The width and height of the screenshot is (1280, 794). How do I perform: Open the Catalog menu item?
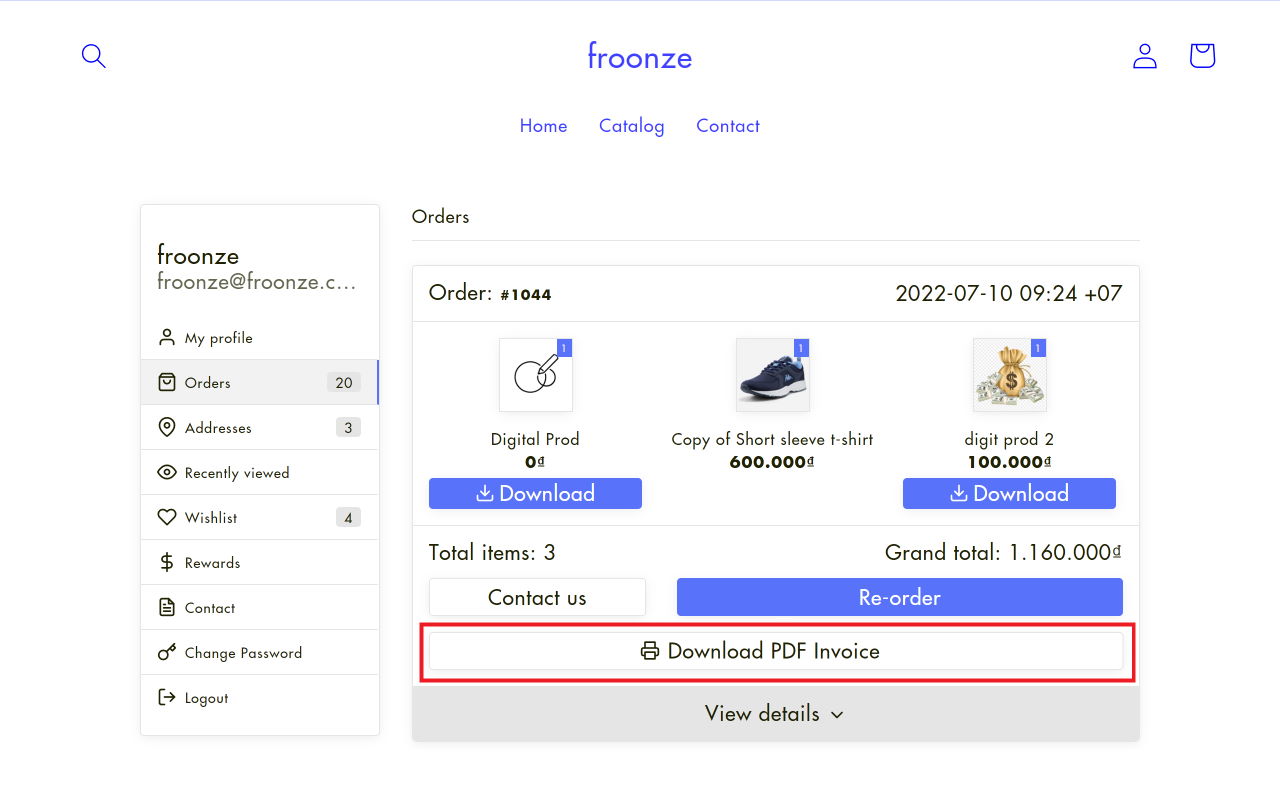(631, 126)
